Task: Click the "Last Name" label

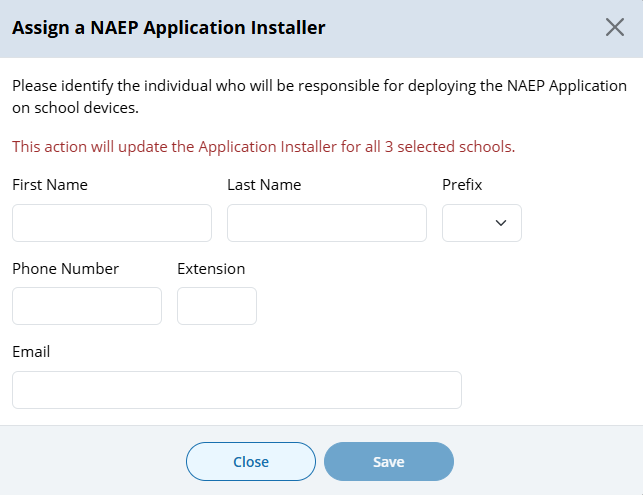Action: 264,185
